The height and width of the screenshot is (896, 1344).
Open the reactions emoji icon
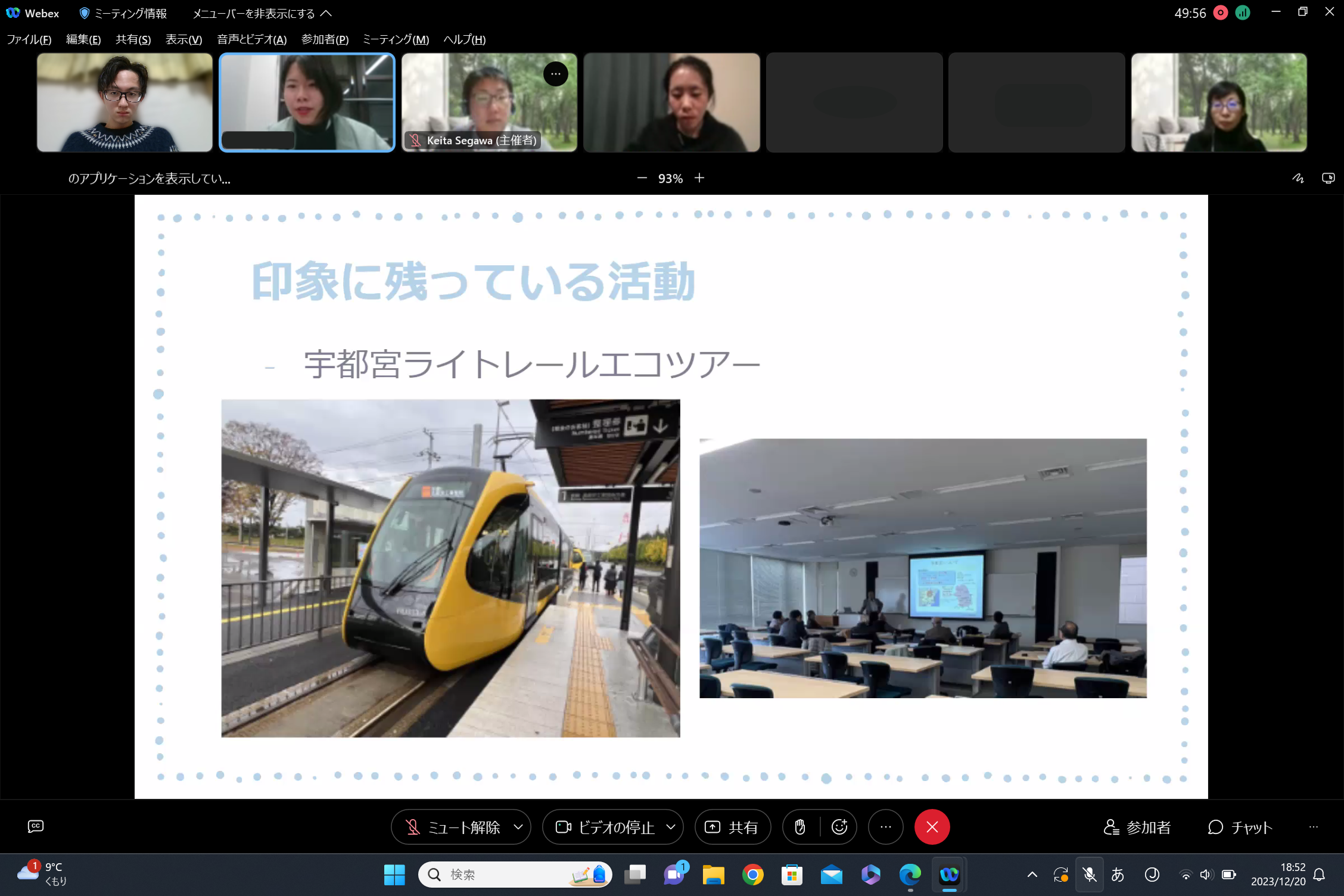[x=839, y=827]
